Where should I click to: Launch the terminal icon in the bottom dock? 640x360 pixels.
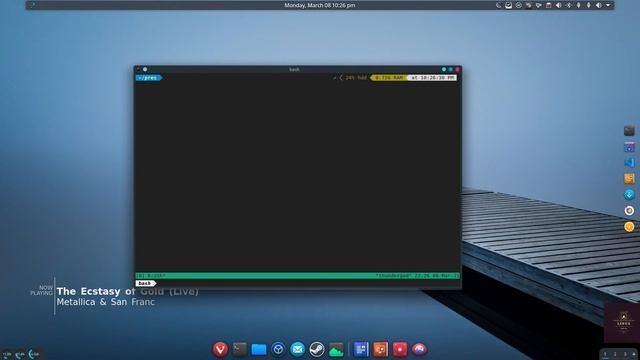(240, 349)
